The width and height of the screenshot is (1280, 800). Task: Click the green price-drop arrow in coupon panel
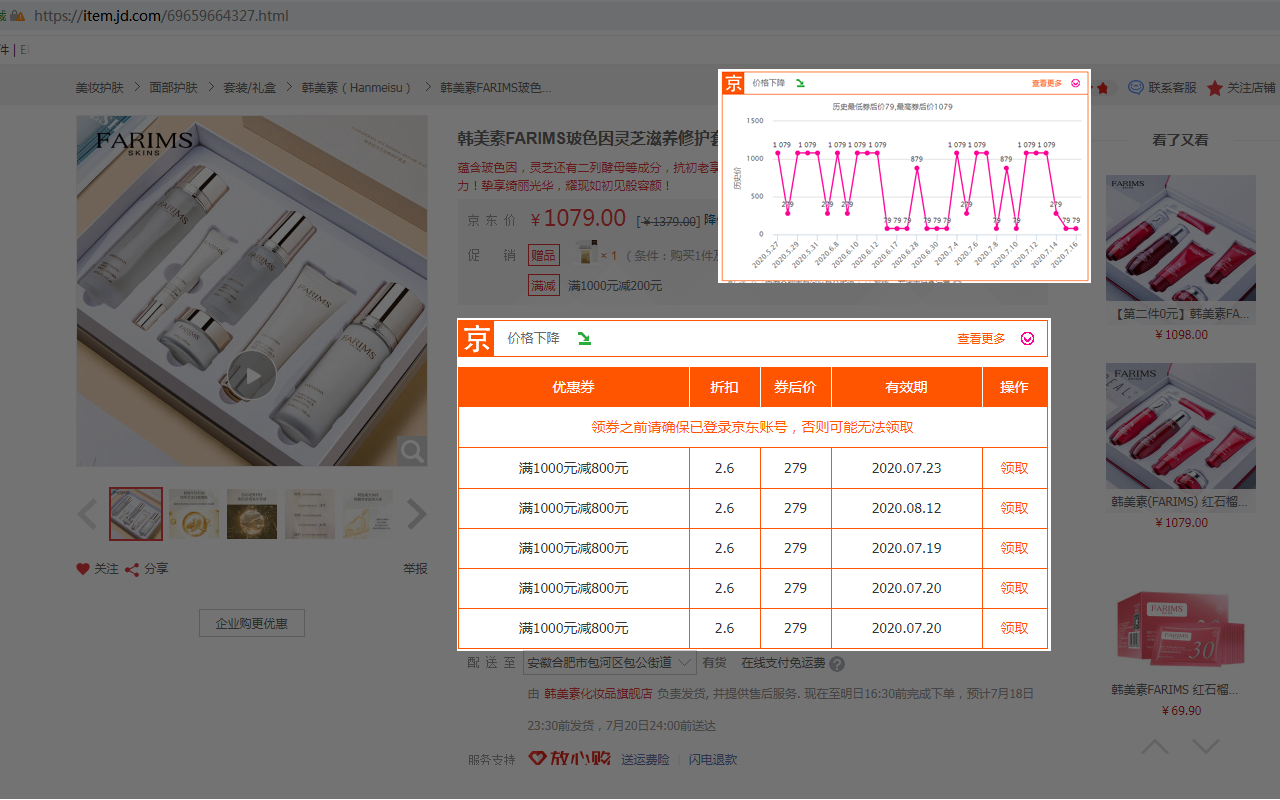tap(584, 338)
